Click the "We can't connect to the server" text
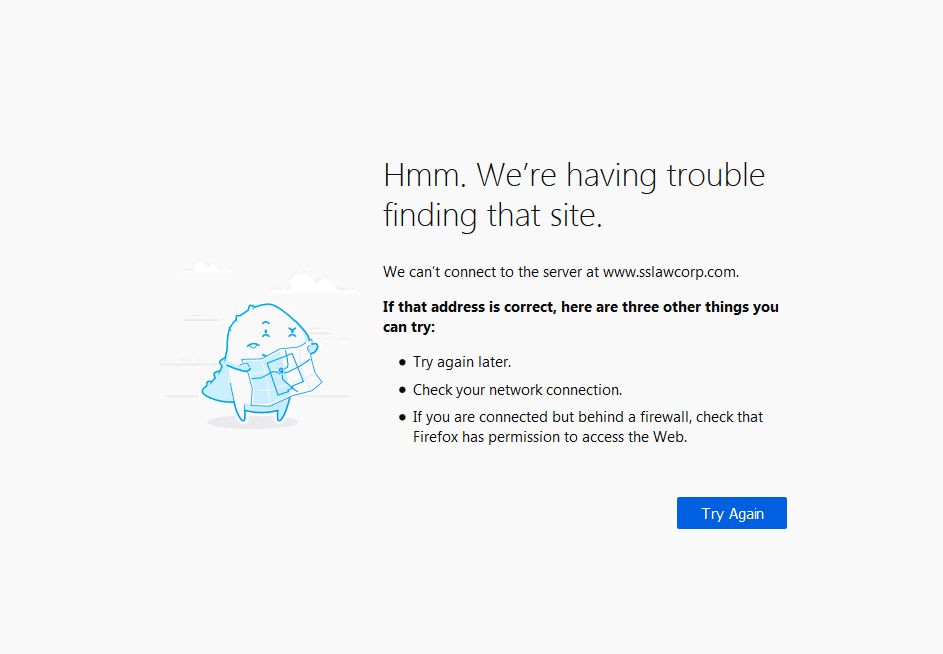943x654 pixels. (490, 271)
